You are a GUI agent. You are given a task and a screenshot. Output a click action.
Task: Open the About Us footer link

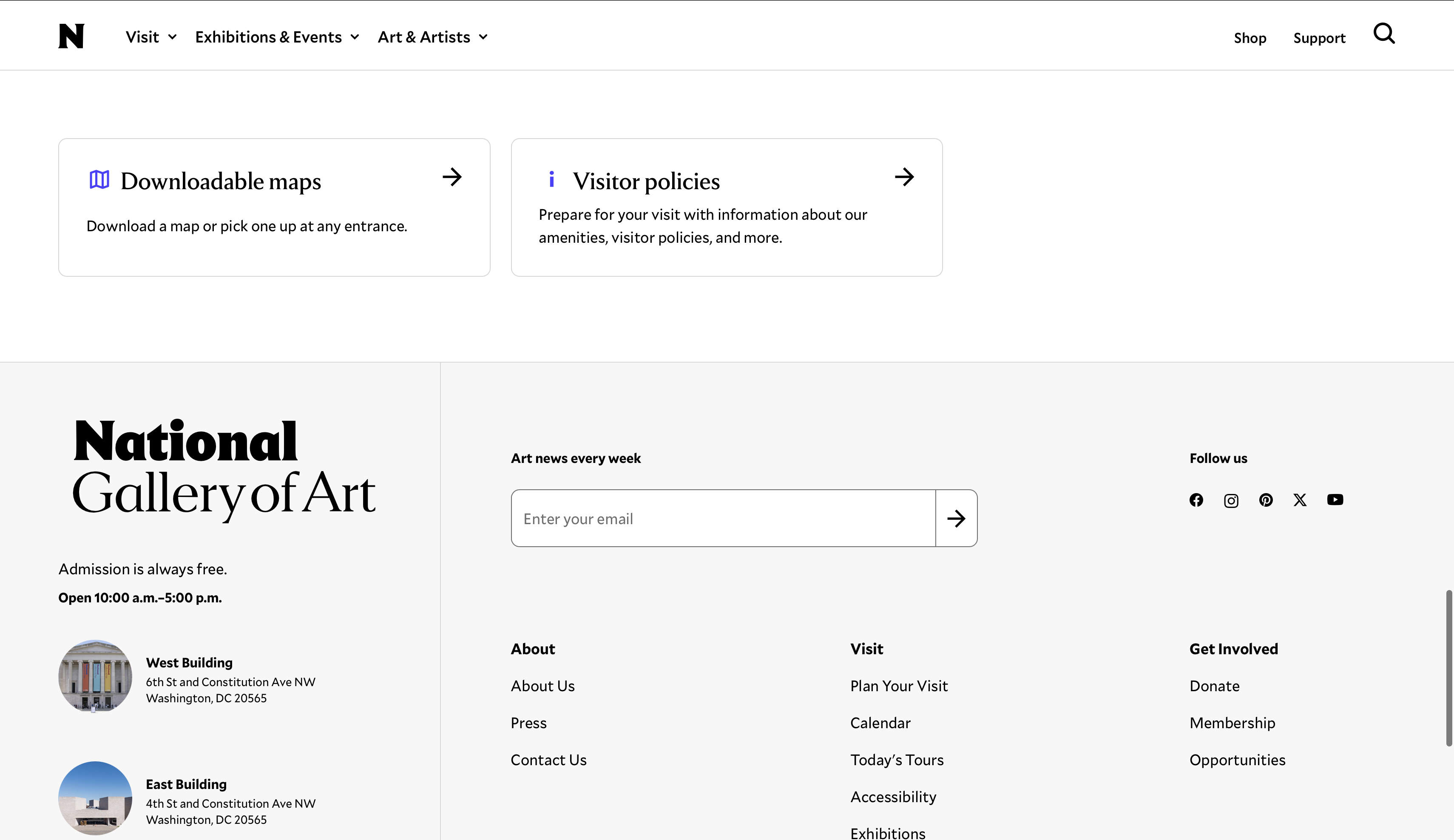[x=543, y=686]
